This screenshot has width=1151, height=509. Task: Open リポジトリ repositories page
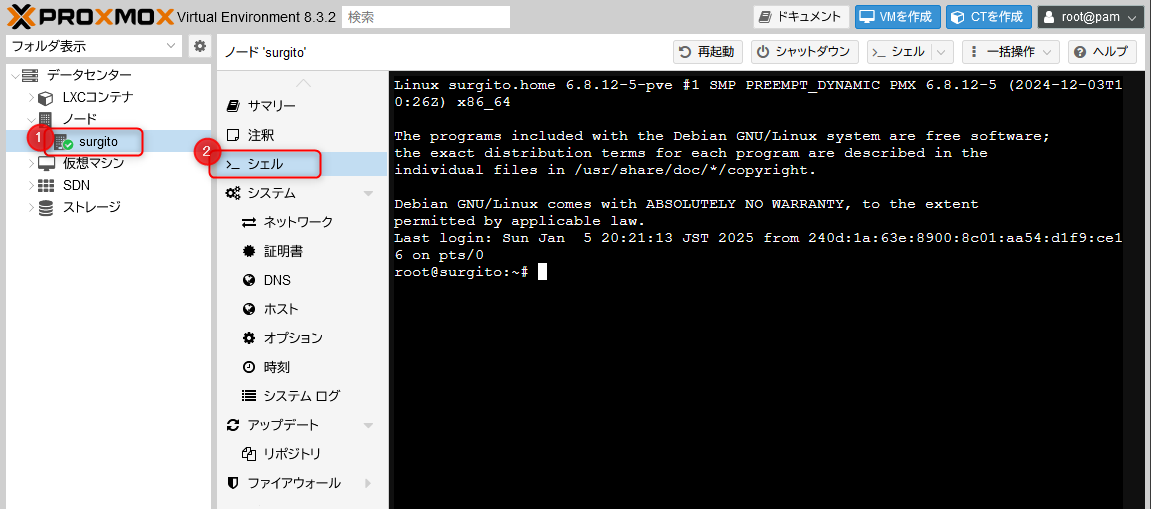tap(291, 454)
